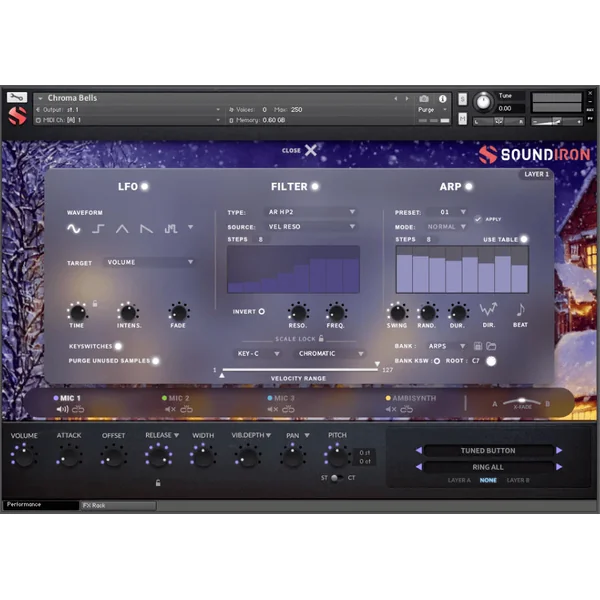The image size is (600, 600).
Task: Switch to the Performance tab
Action: click(41, 505)
